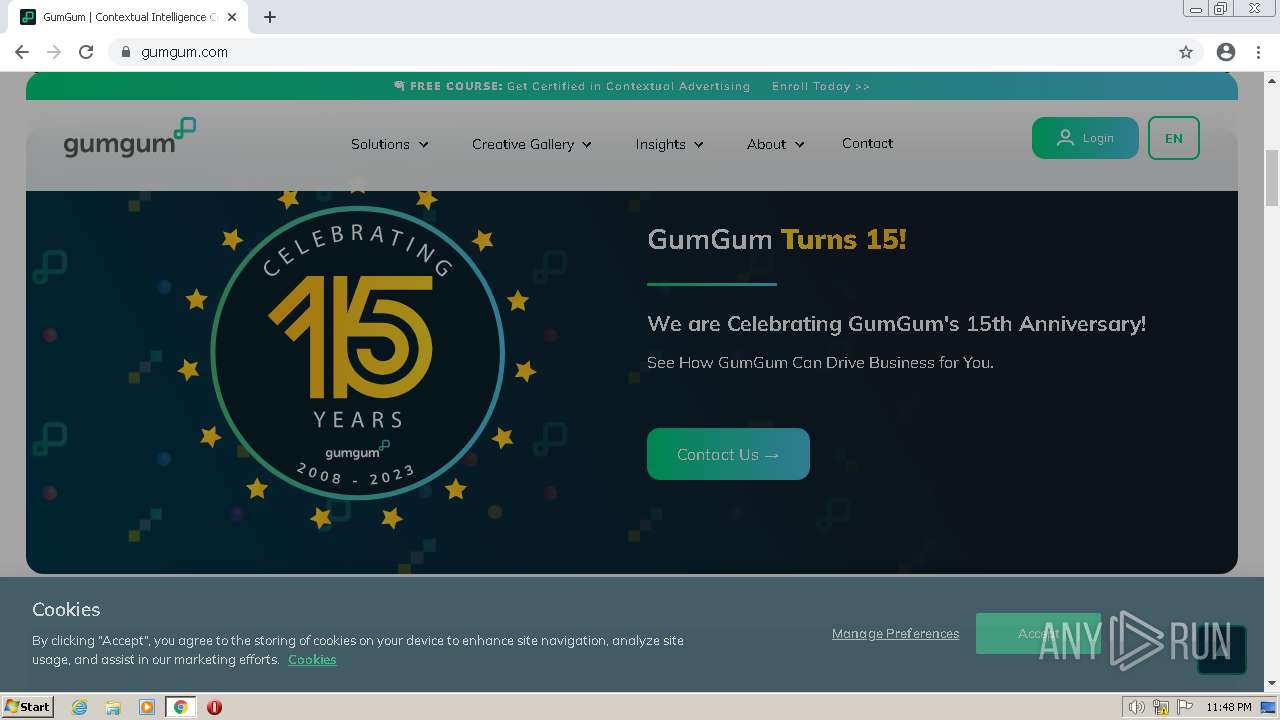Click the volume speaker tray icon
This screenshot has height=720, width=1280.
tap(1136, 707)
